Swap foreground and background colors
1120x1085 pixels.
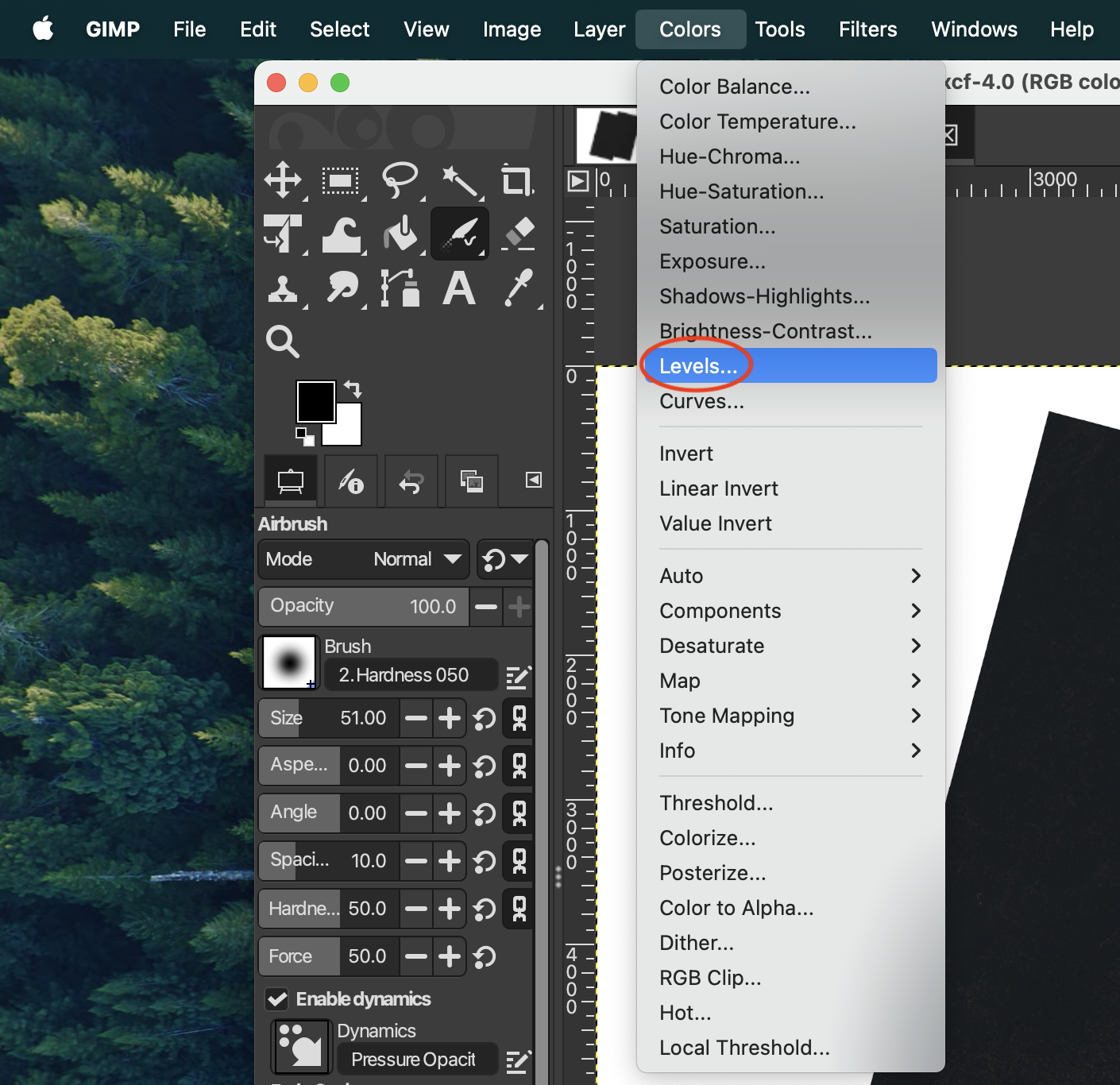[x=353, y=388]
